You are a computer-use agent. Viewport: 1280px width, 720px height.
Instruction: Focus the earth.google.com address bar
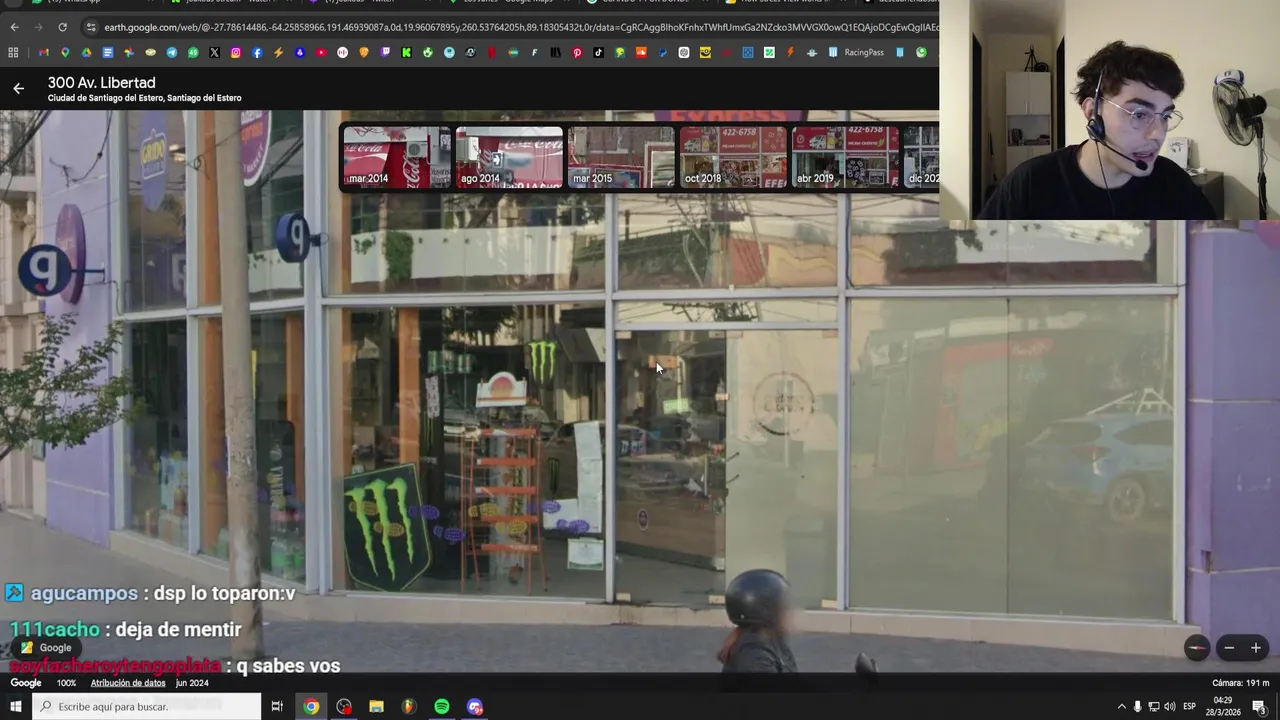[510, 27]
